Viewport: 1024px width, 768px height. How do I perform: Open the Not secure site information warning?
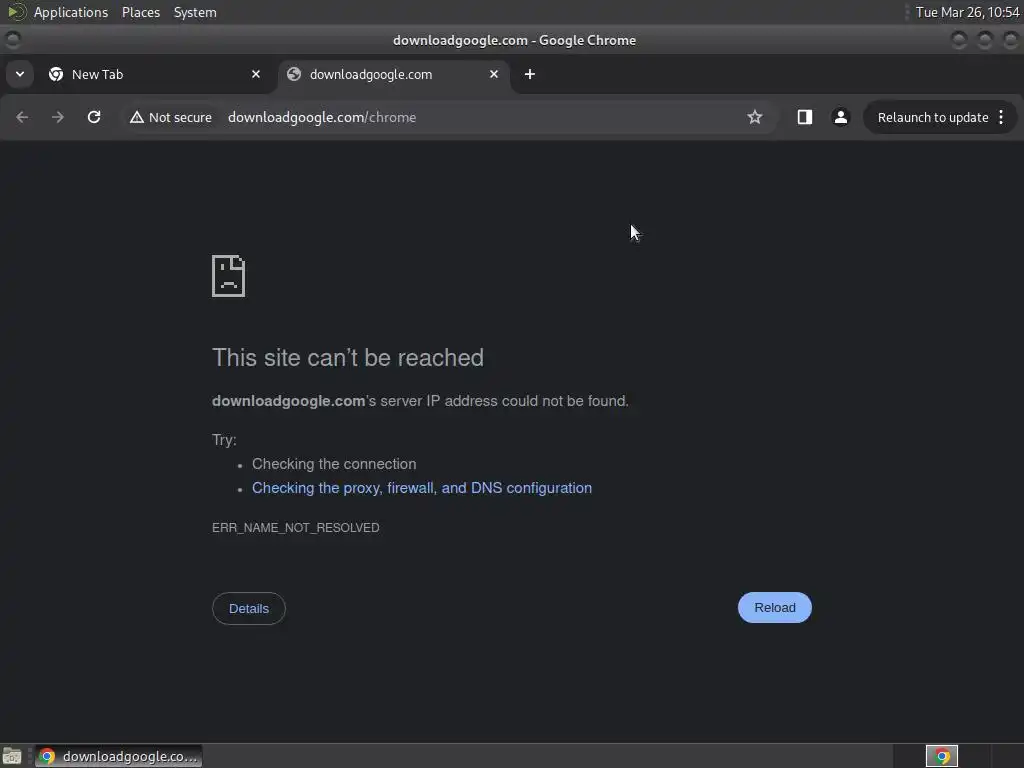171,118
